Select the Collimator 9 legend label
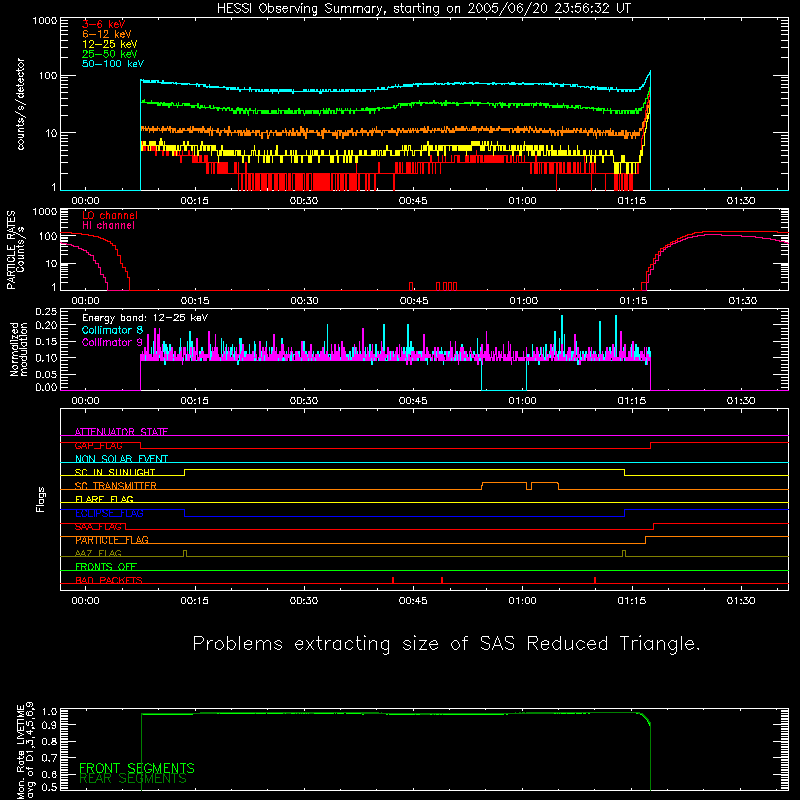 (112, 342)
